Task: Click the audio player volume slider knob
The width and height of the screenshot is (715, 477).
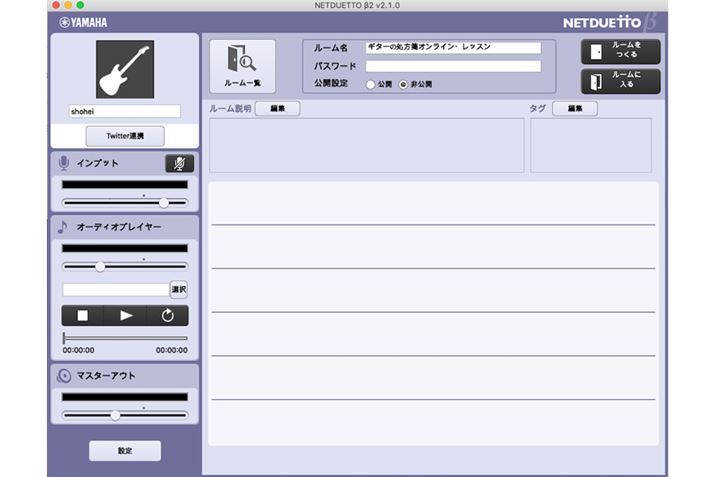Action: tap(100, 267)
